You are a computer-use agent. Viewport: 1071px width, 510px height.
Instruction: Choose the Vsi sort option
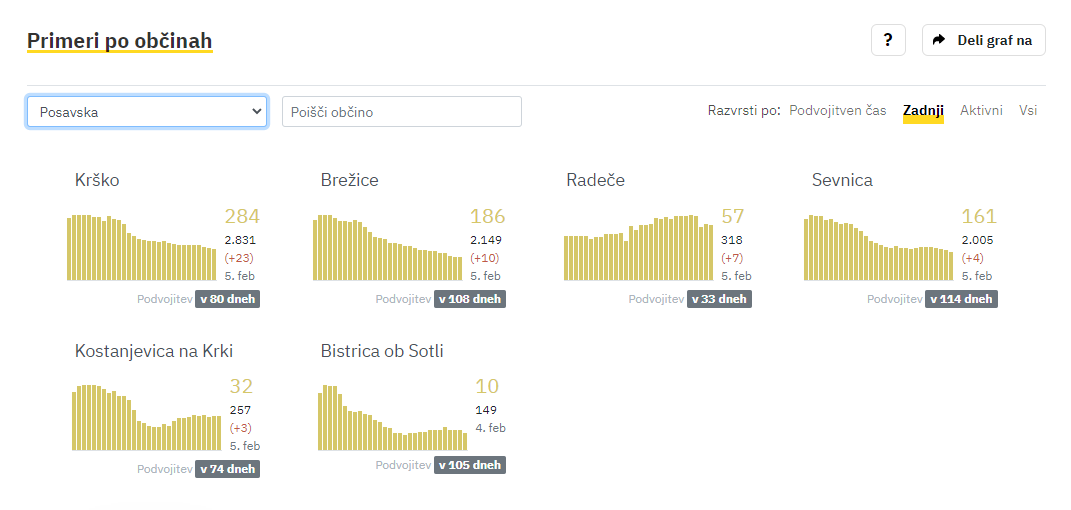(1028, 111)
